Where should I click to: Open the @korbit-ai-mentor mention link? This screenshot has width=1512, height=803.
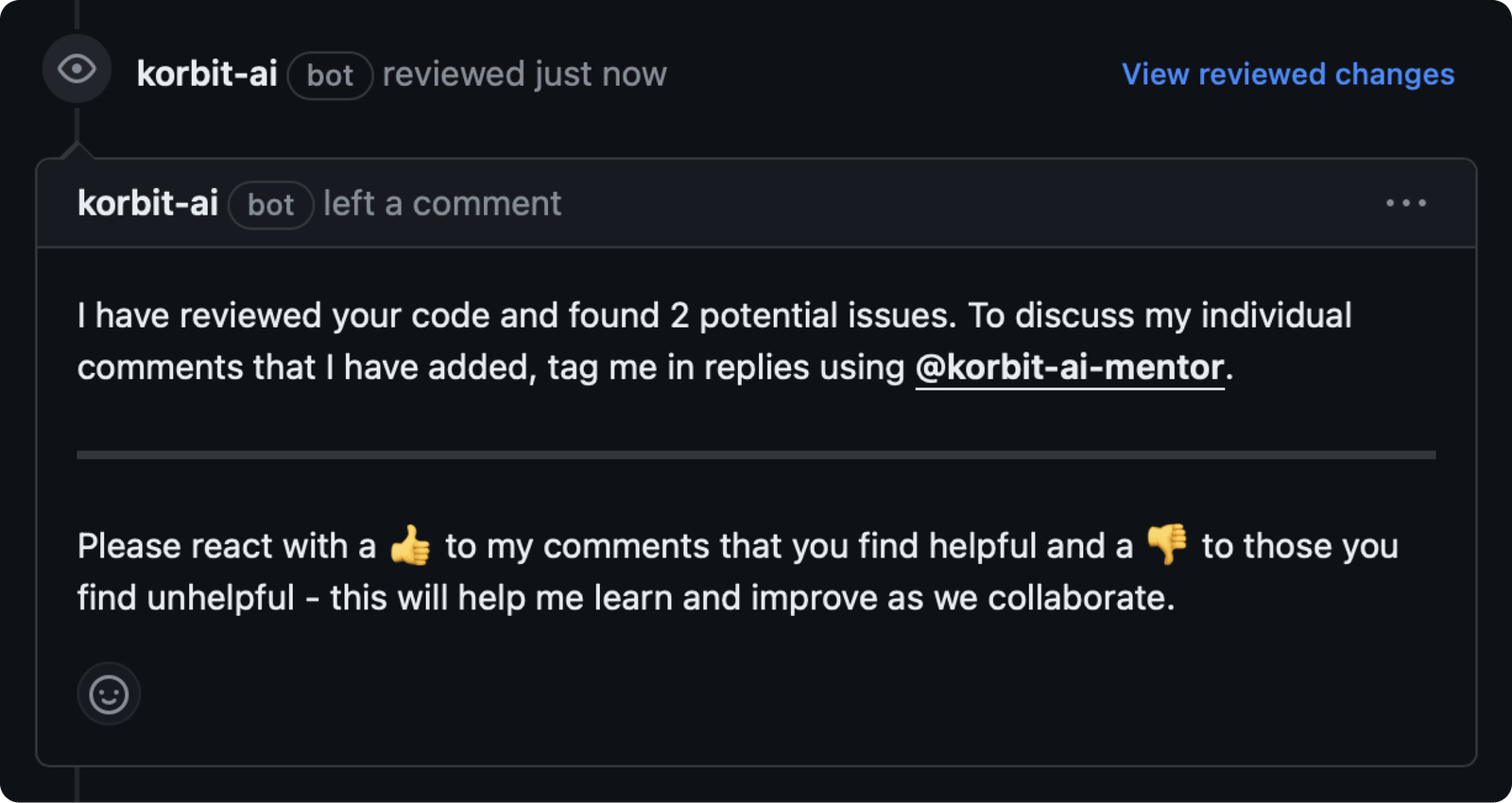click(1070, 367)
